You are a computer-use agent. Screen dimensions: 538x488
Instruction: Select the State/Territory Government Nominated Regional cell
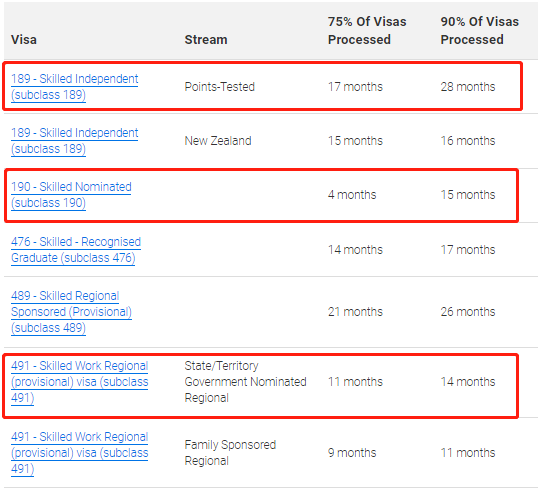click(245, 382)
